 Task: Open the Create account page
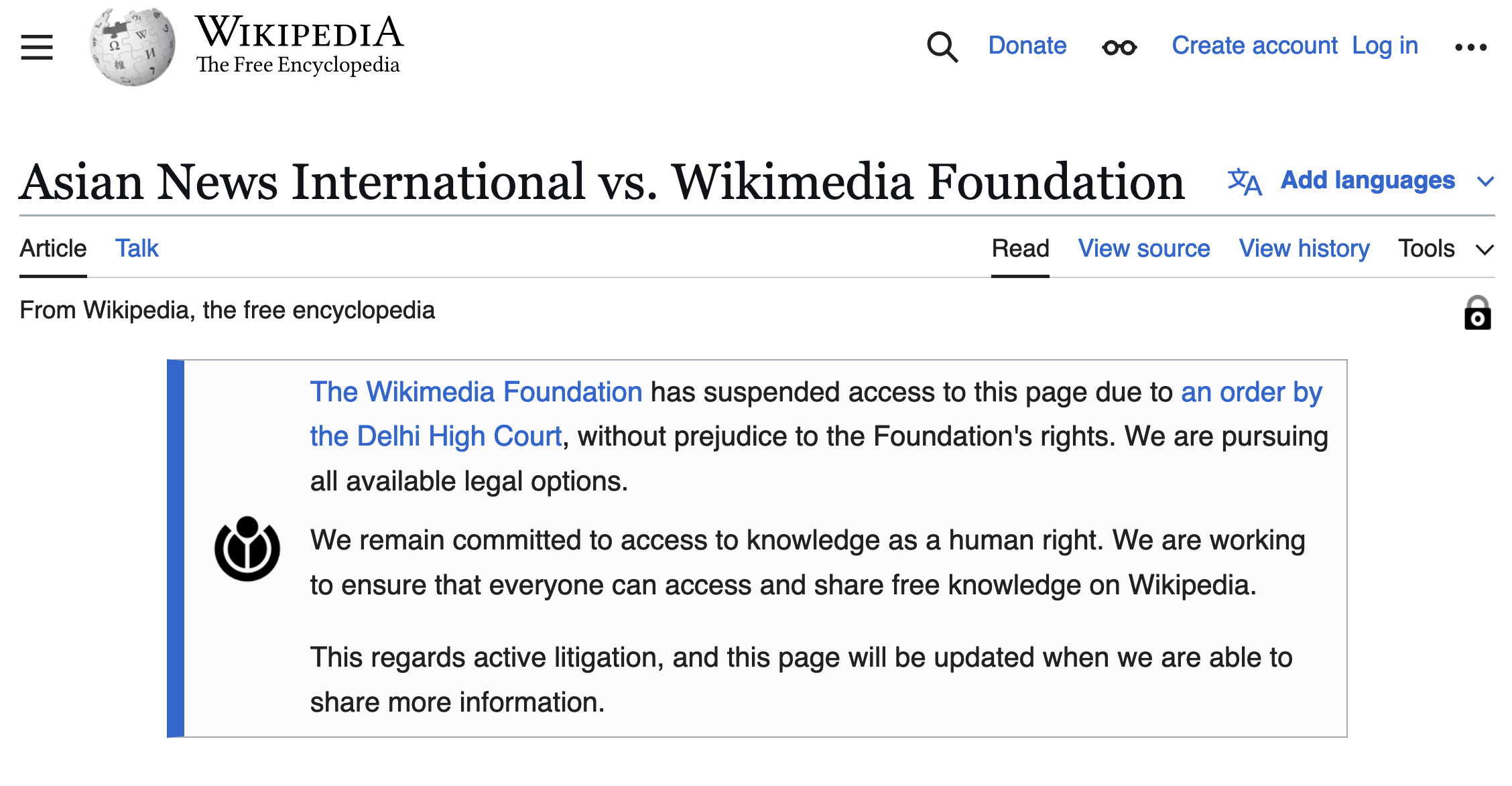(x=1254, y=46)
